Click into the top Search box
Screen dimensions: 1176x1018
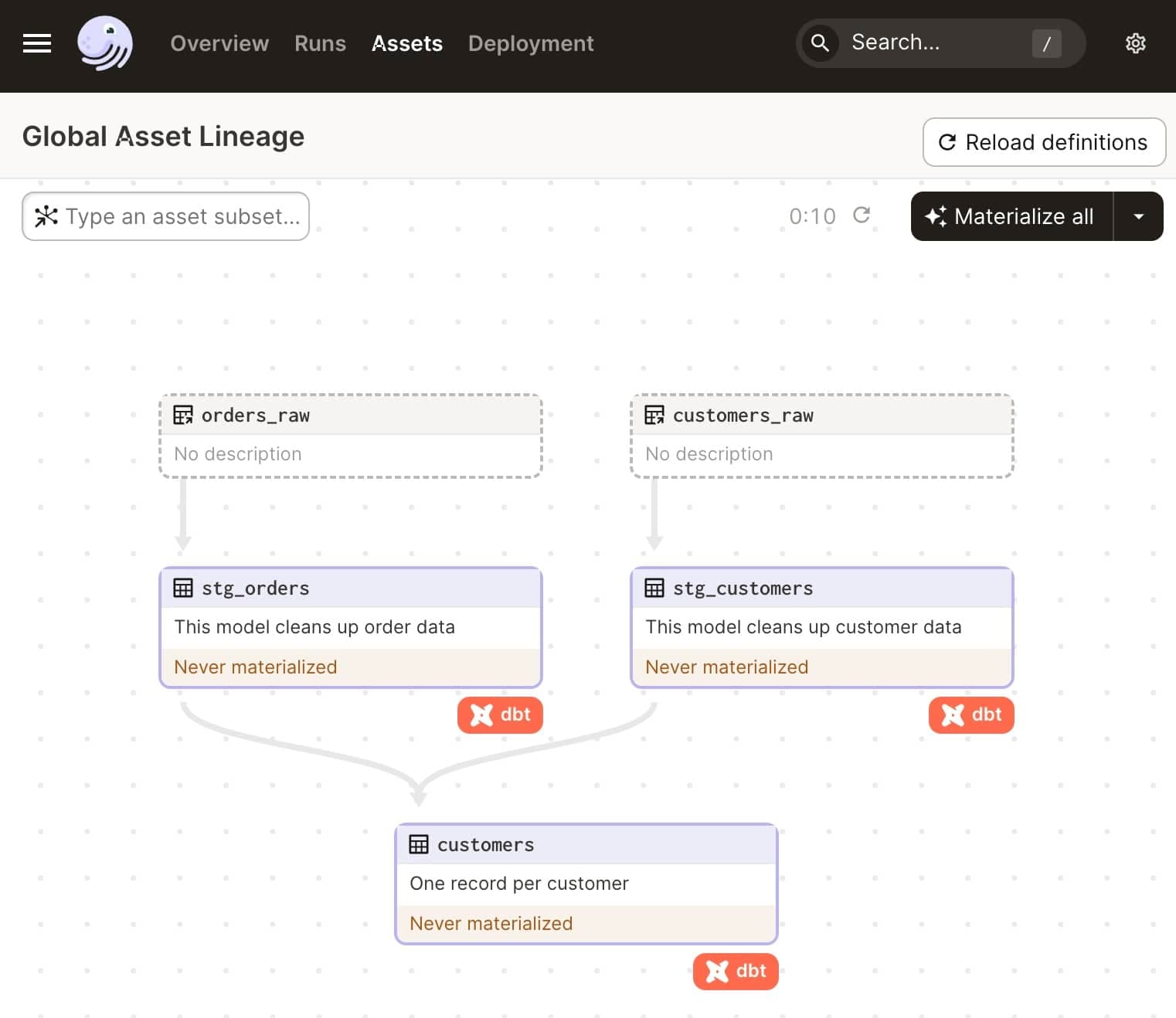coord(935,43)
